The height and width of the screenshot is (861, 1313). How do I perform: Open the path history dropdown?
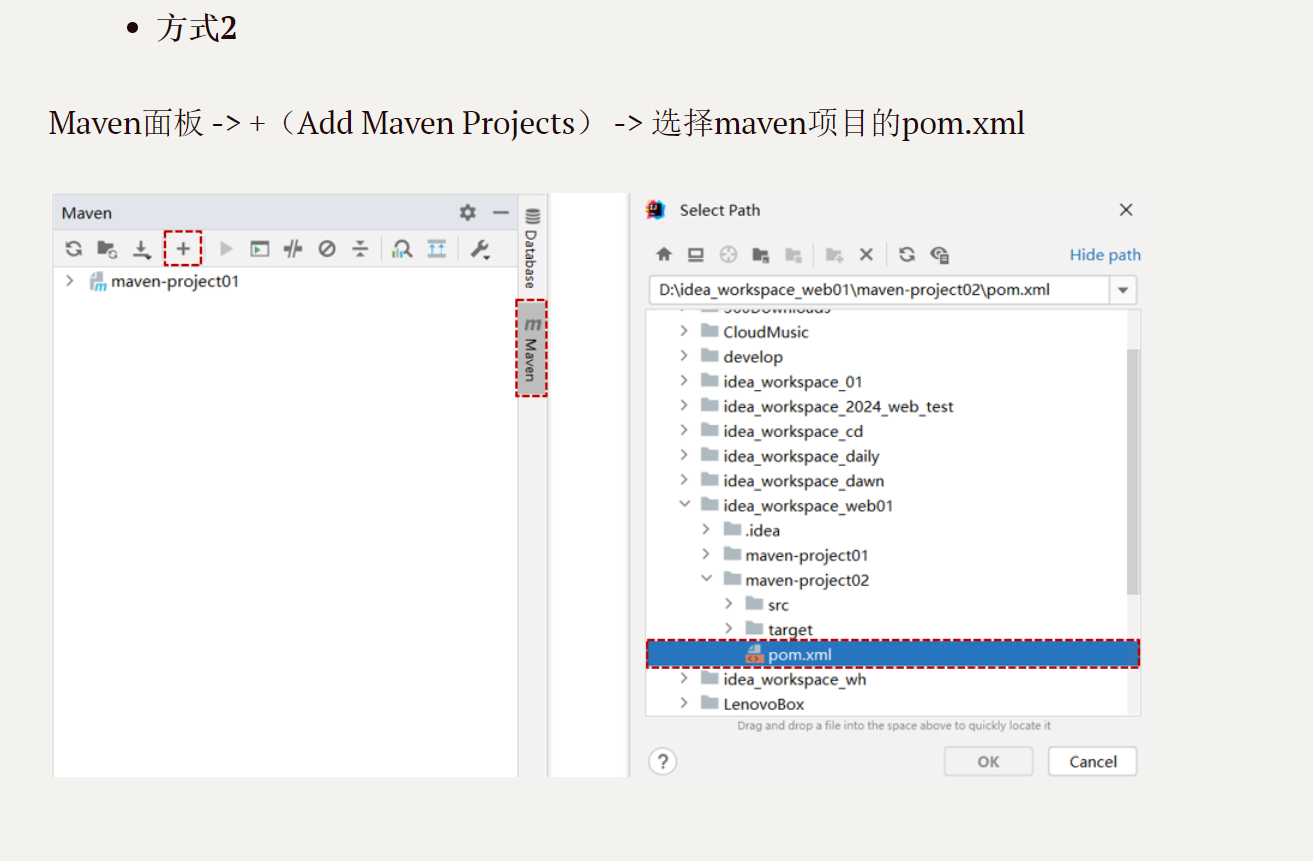(x=1123, y=291)
